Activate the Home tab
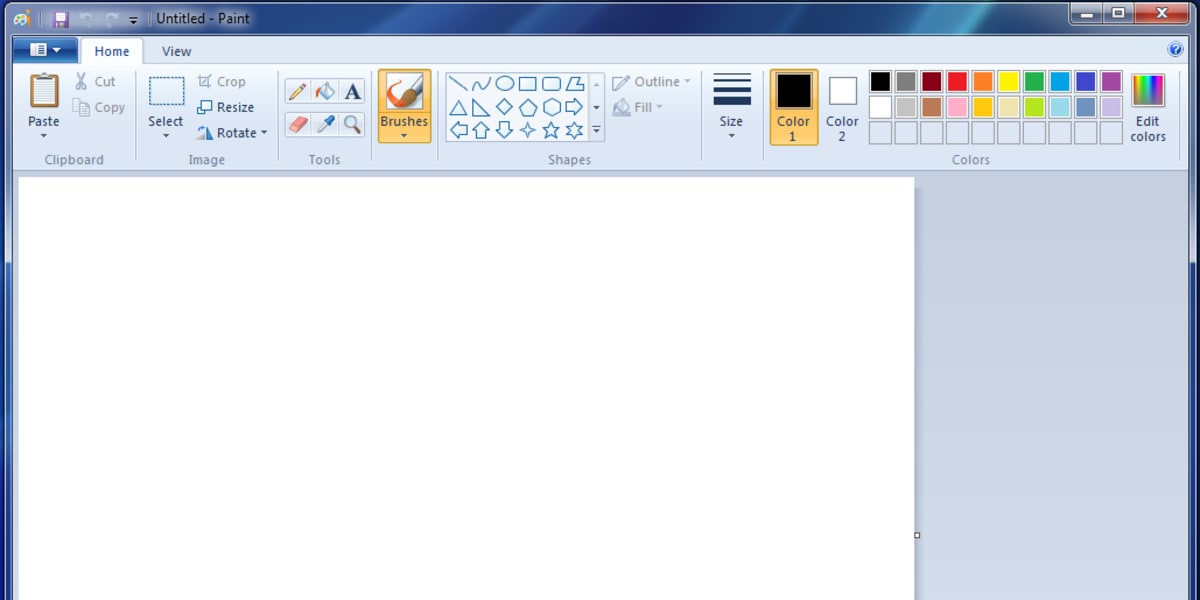 point(111,51)
